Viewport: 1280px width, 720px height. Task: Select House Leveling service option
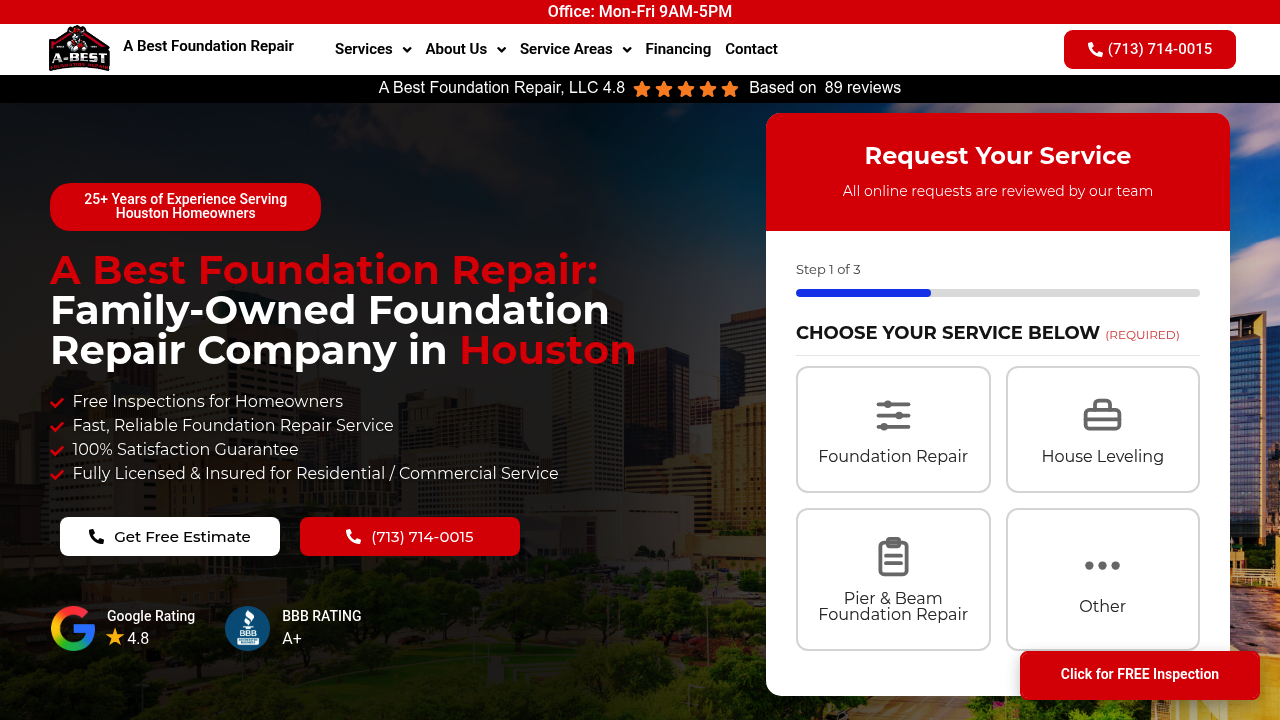[1103, 430]
